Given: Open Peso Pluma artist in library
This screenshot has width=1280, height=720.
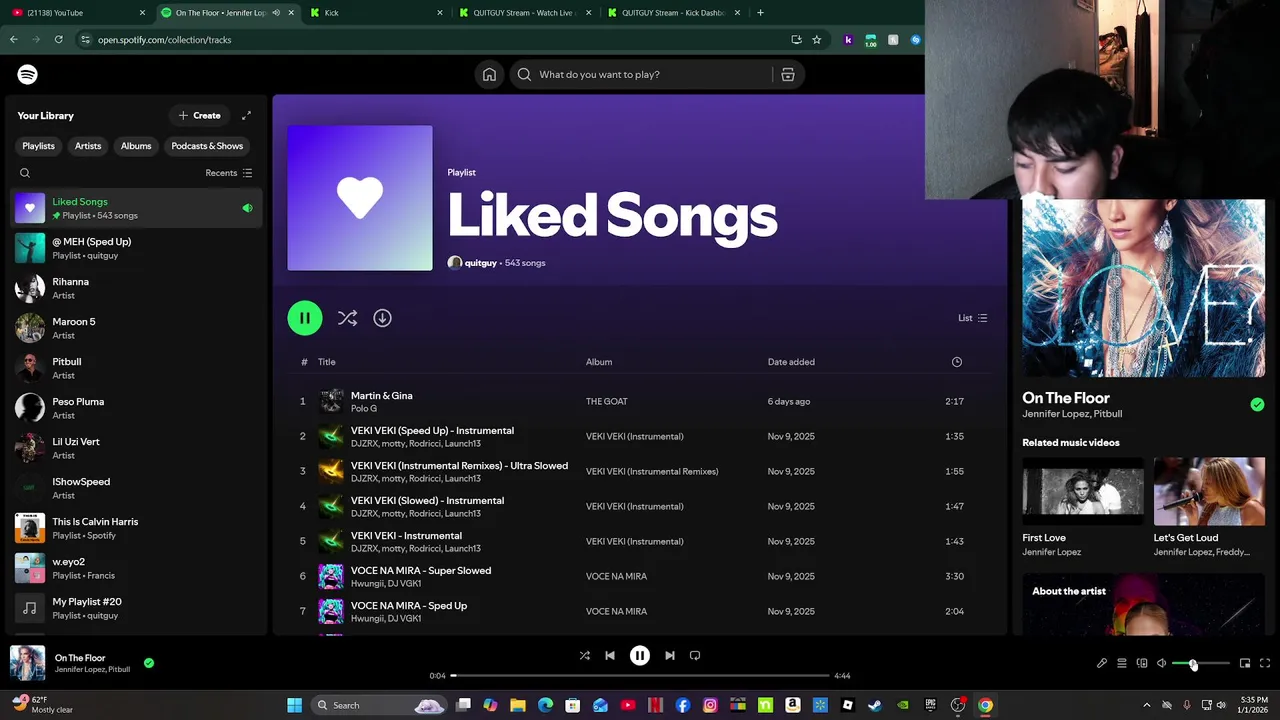Looking at the screenshot, I should pos(137,408).
